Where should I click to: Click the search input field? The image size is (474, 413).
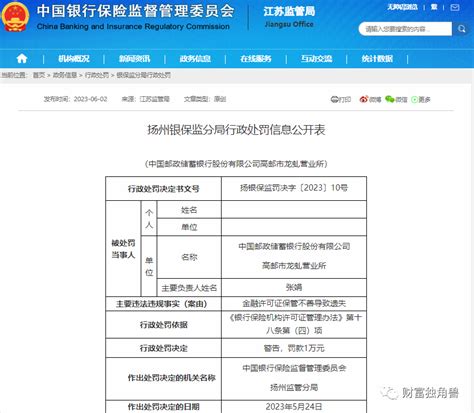(405, 29)
